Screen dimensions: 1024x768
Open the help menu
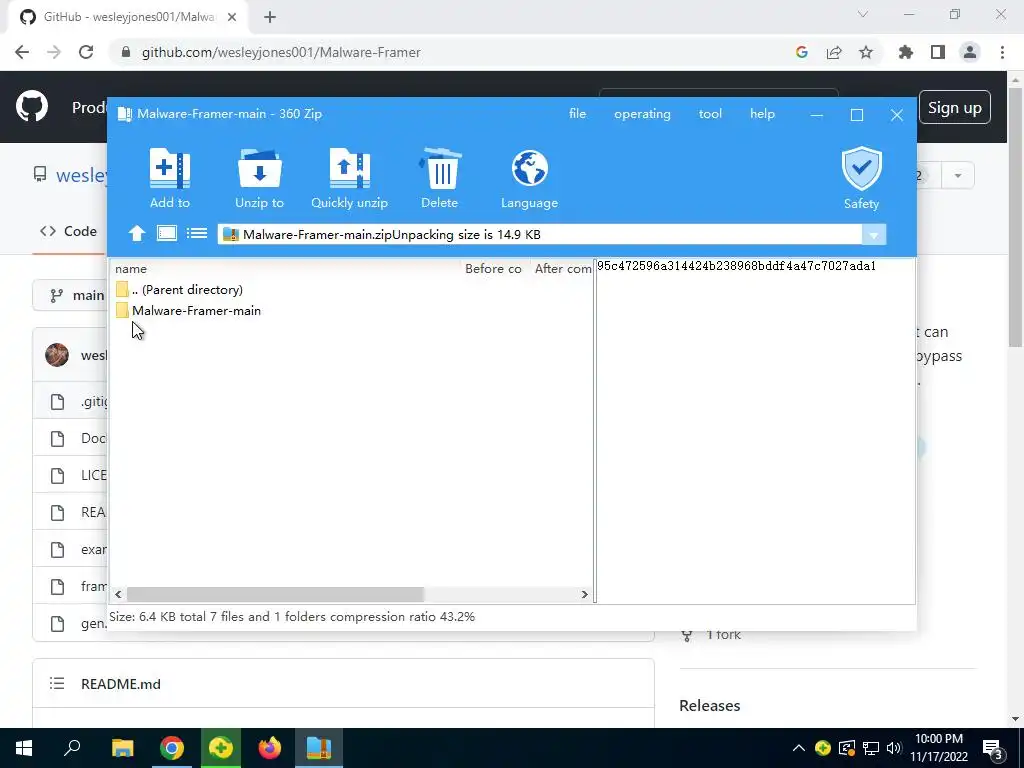click(762, 114)
